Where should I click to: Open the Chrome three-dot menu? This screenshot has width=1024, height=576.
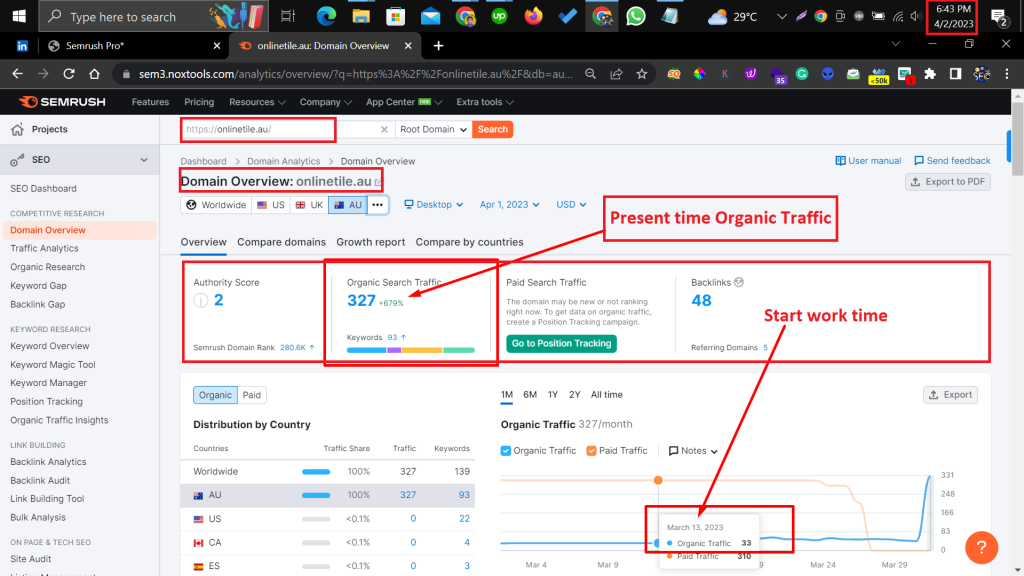click(x=1006, y=74)
